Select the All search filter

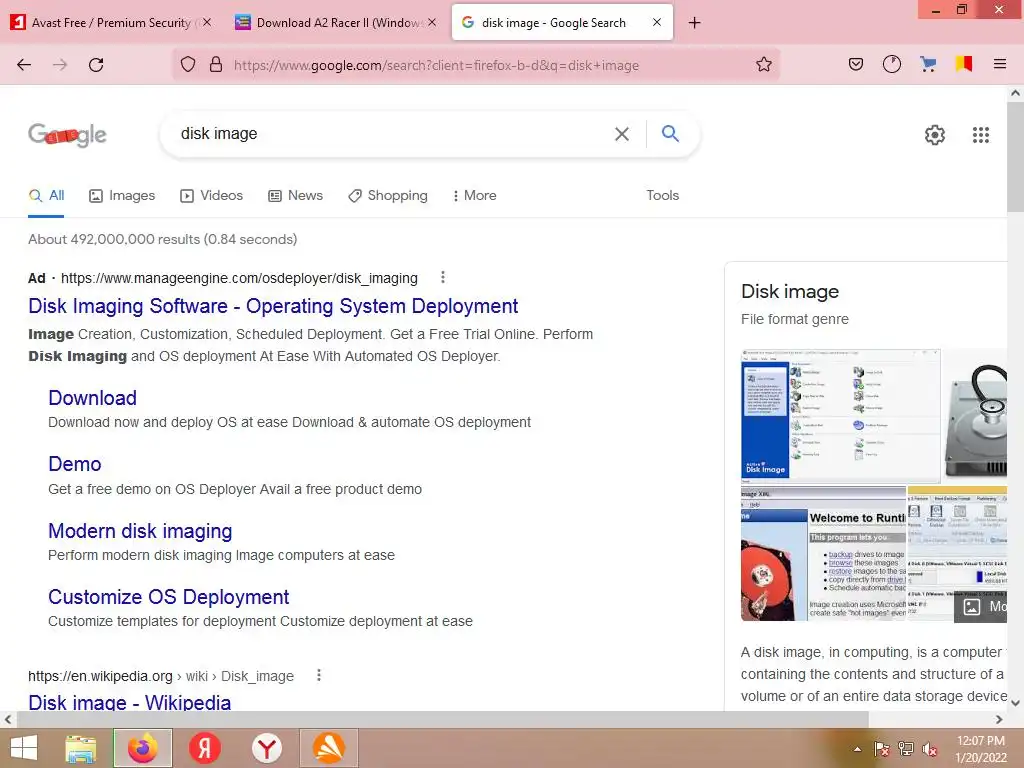point(46,195)
